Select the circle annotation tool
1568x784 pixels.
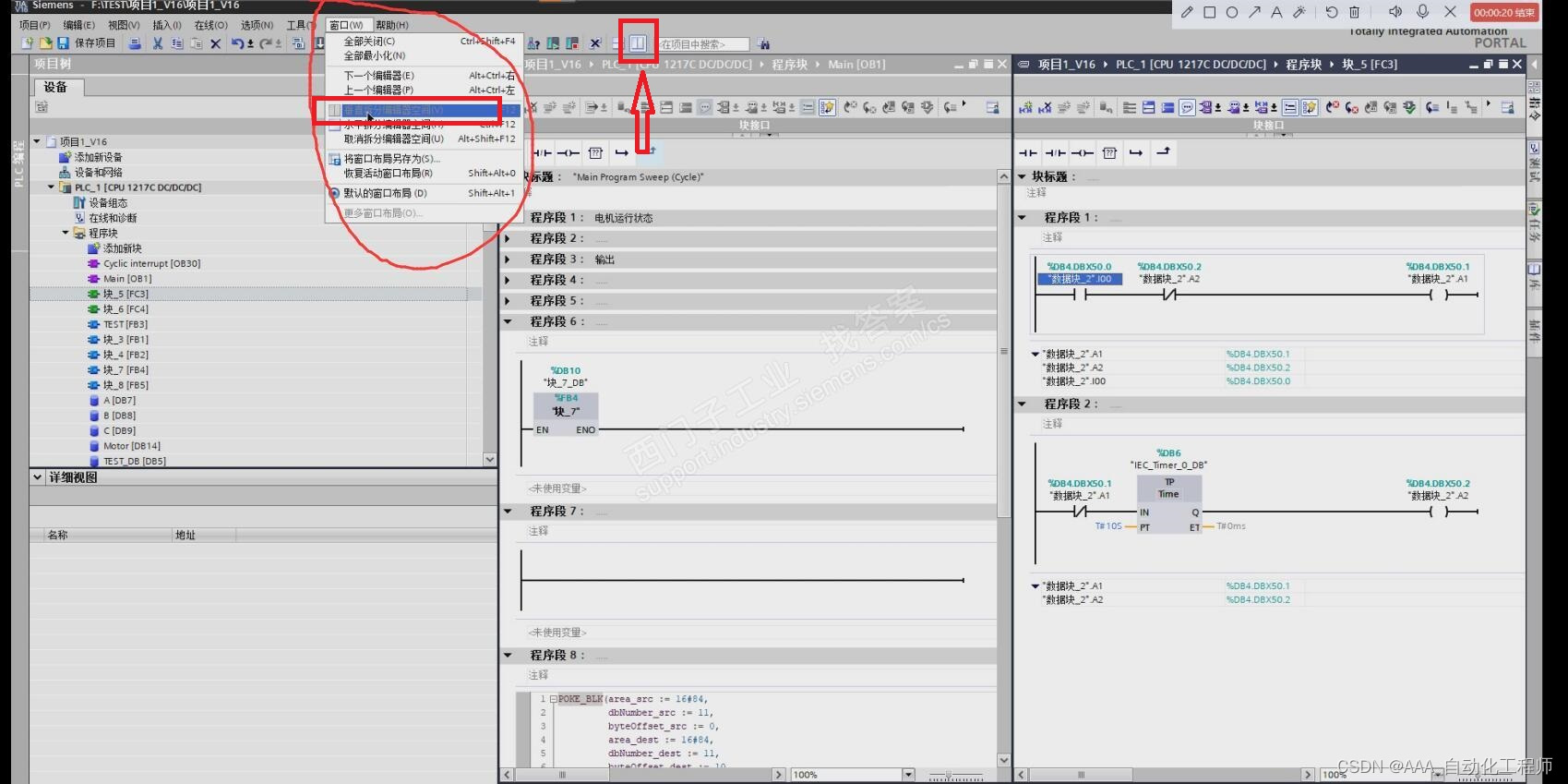point(1232,12)
